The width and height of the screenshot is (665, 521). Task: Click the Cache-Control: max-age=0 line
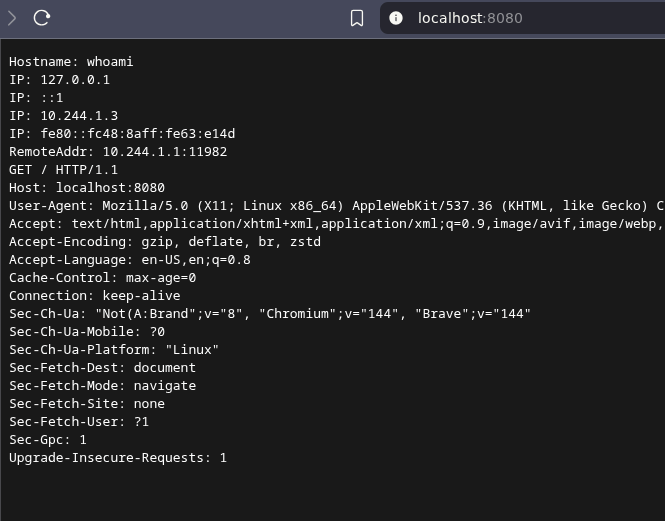click(102, 278)
